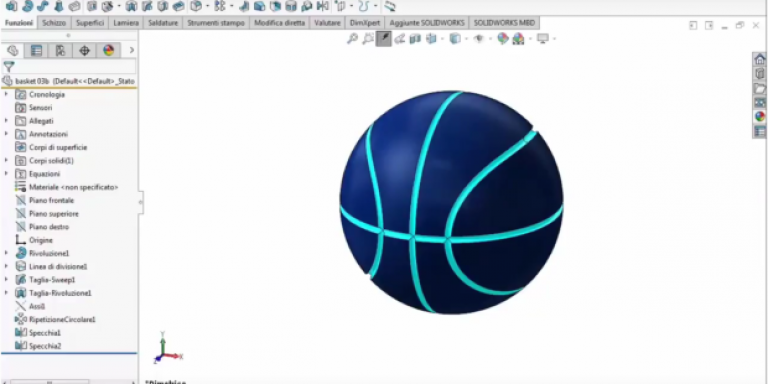Switch to the DimXpertManager crosshair tab
Viewport: 768px width, 384px height.
[84, 50]
